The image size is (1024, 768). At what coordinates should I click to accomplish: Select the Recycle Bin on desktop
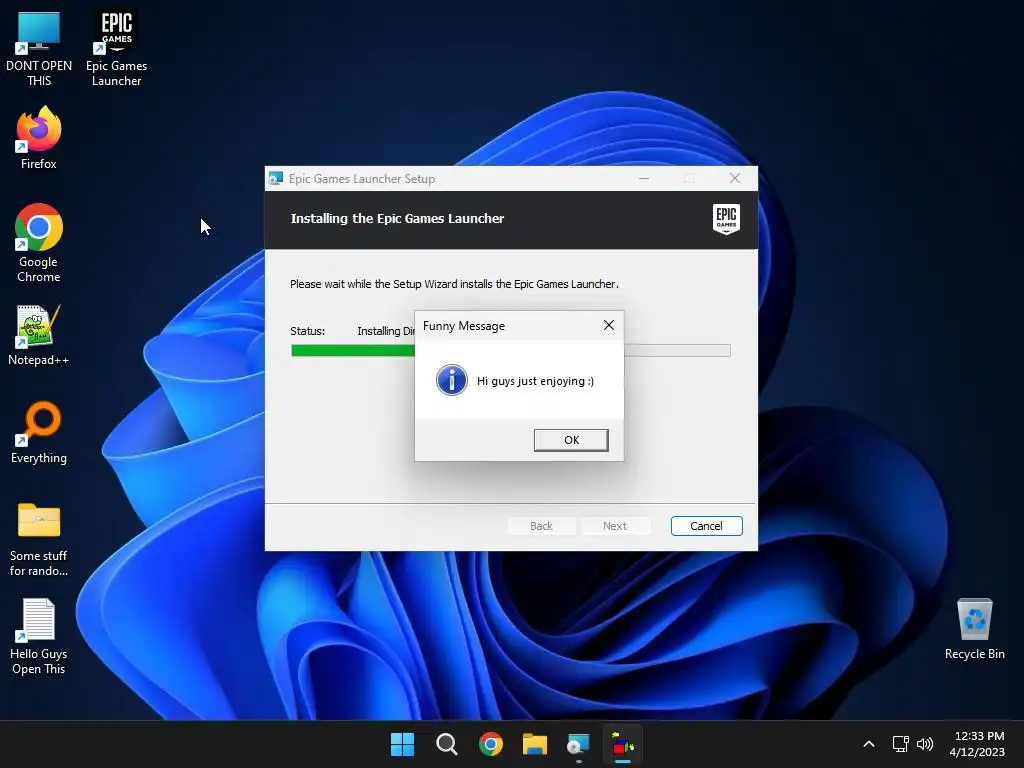point(974,629)
